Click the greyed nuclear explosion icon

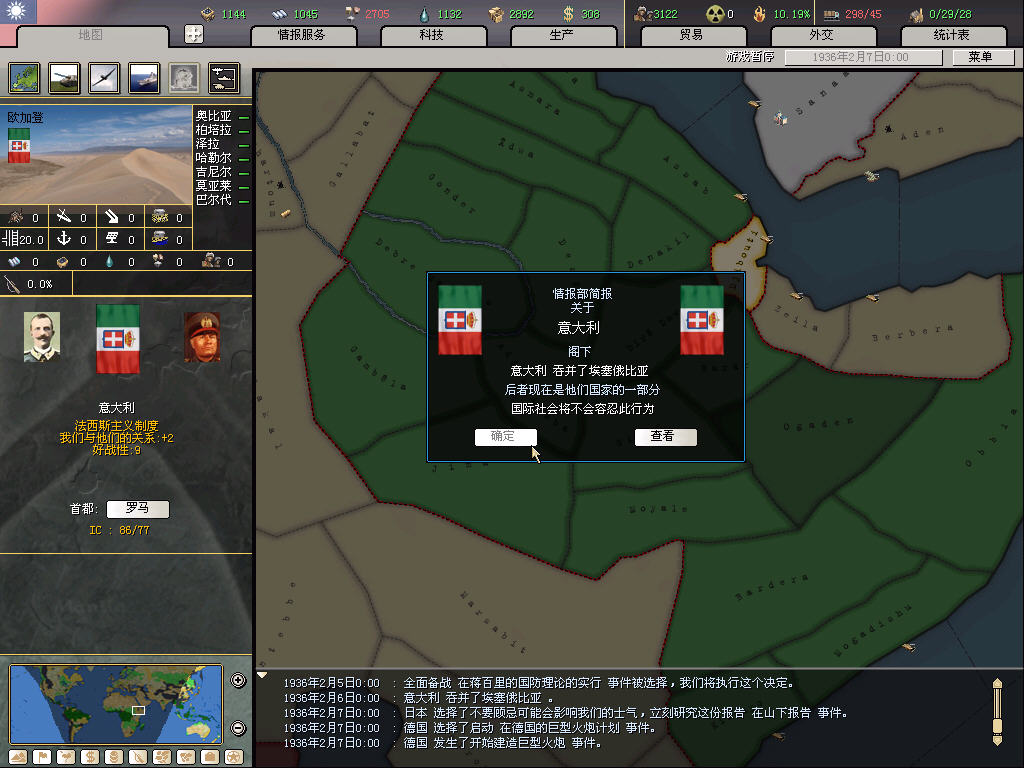click(184, 78)
